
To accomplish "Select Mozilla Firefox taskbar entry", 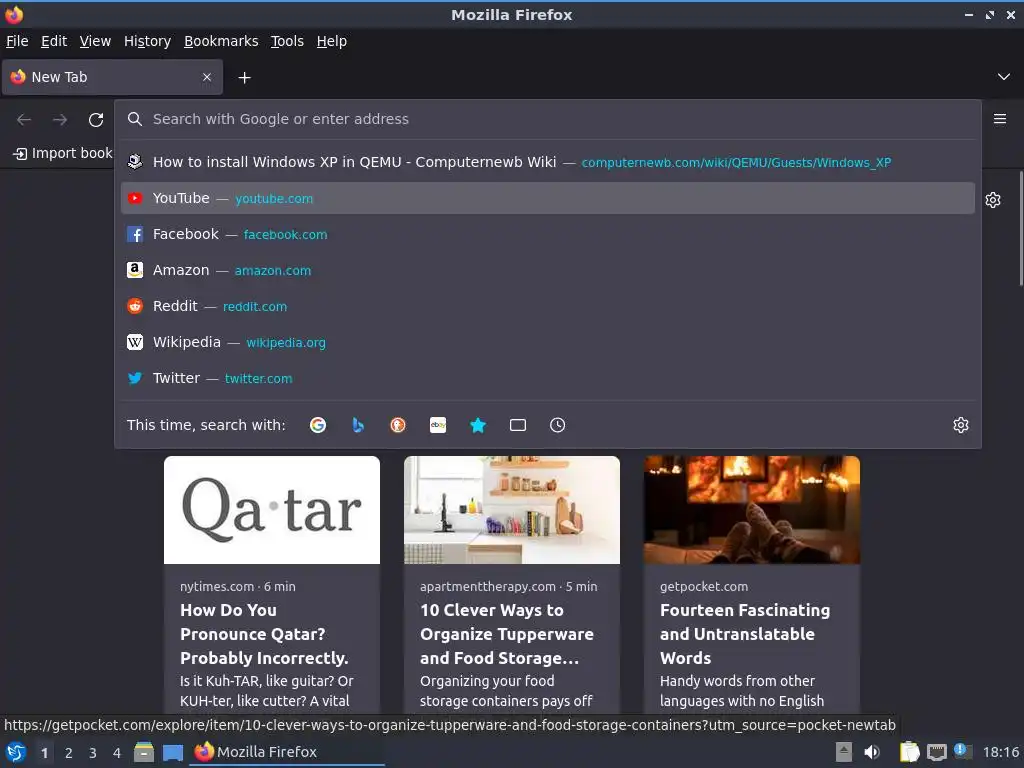I will click(287, 752).
